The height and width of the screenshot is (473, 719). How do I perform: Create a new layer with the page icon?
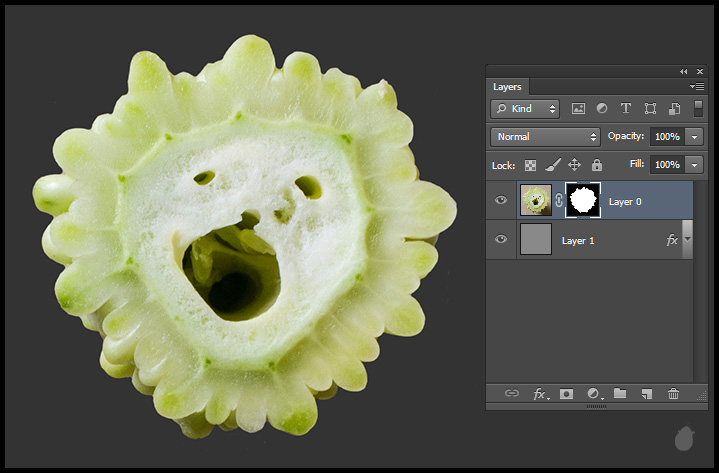(x=647, y=394)
